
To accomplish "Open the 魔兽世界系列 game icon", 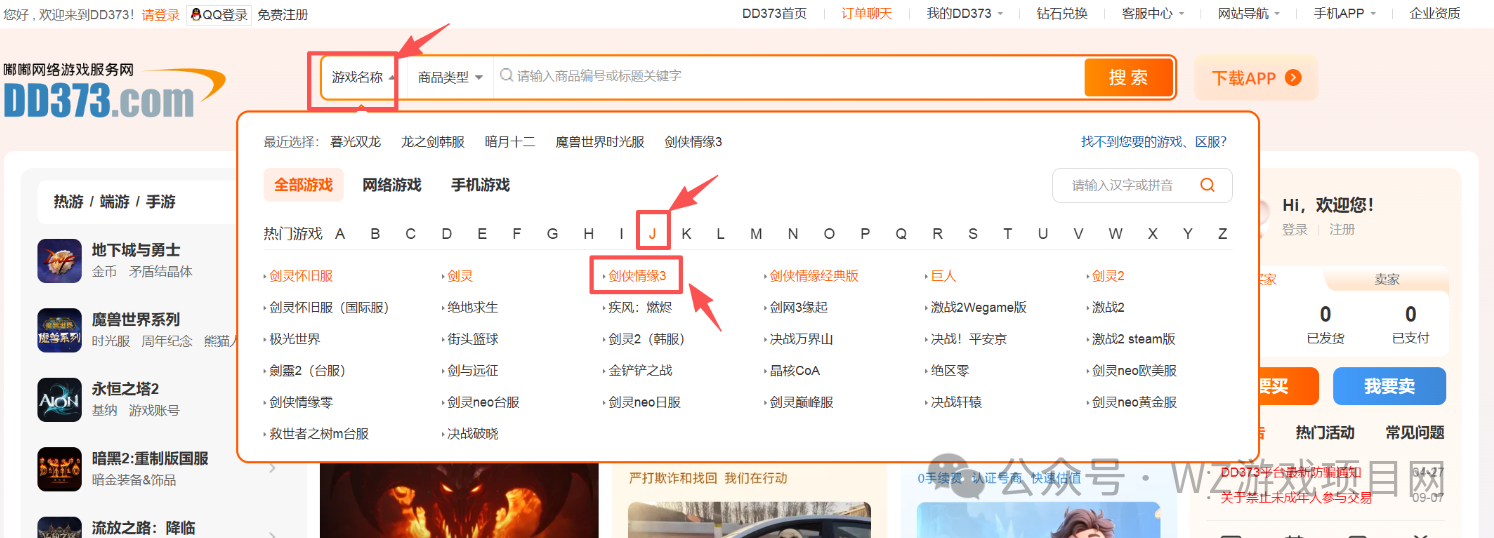I will [x=59, y=330].
